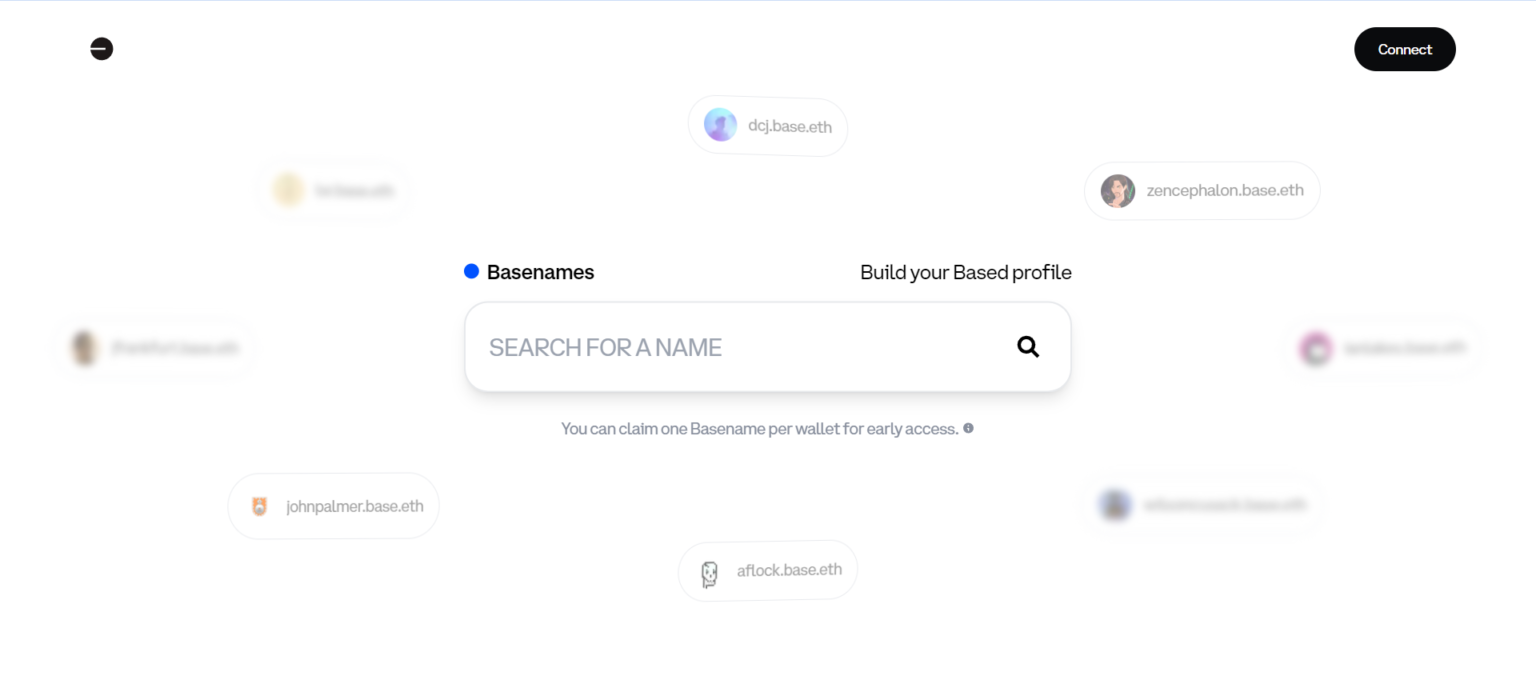Open the info tooltip icon after the early access text
The height and width of the screenshot is (696, 1536).
967,428
